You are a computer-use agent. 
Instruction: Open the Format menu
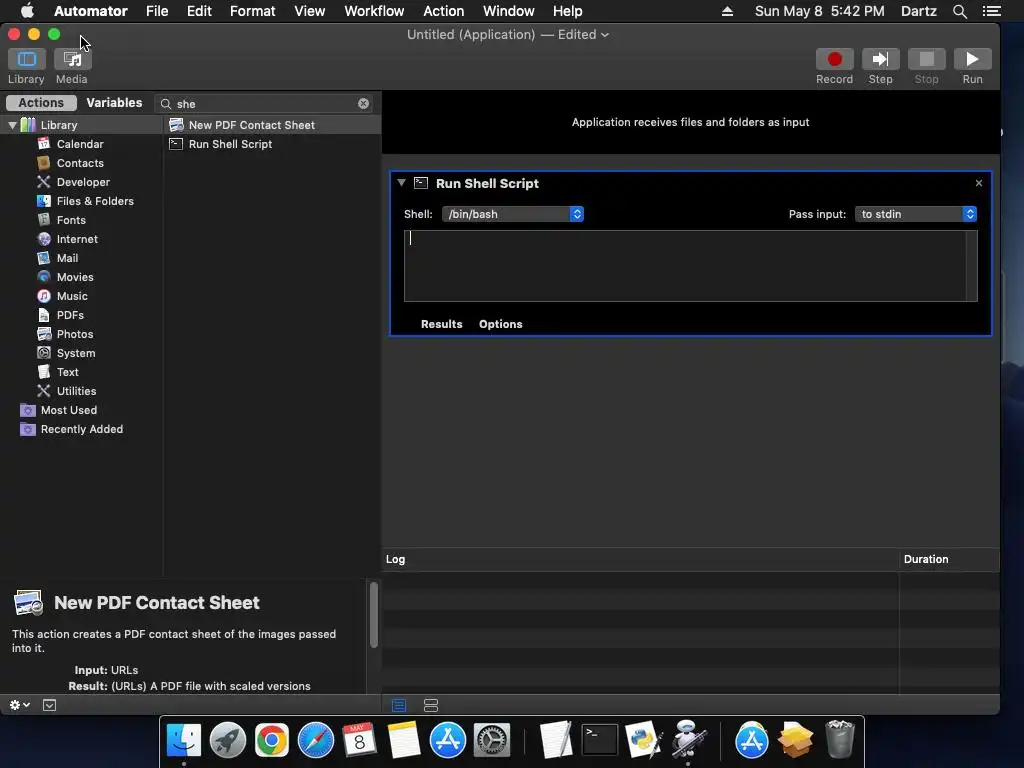click(x=252, y=11)
